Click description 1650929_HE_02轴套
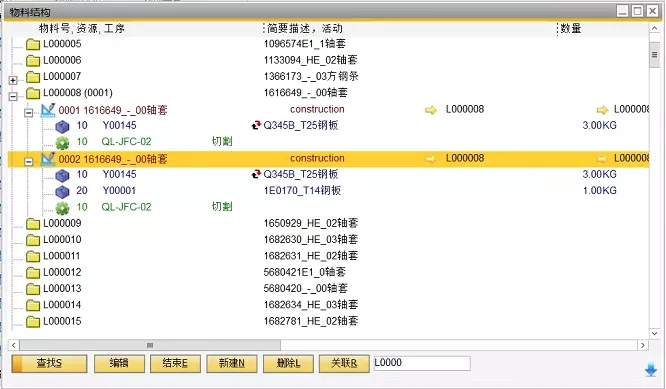666x389 pixels. coord(310,223)
